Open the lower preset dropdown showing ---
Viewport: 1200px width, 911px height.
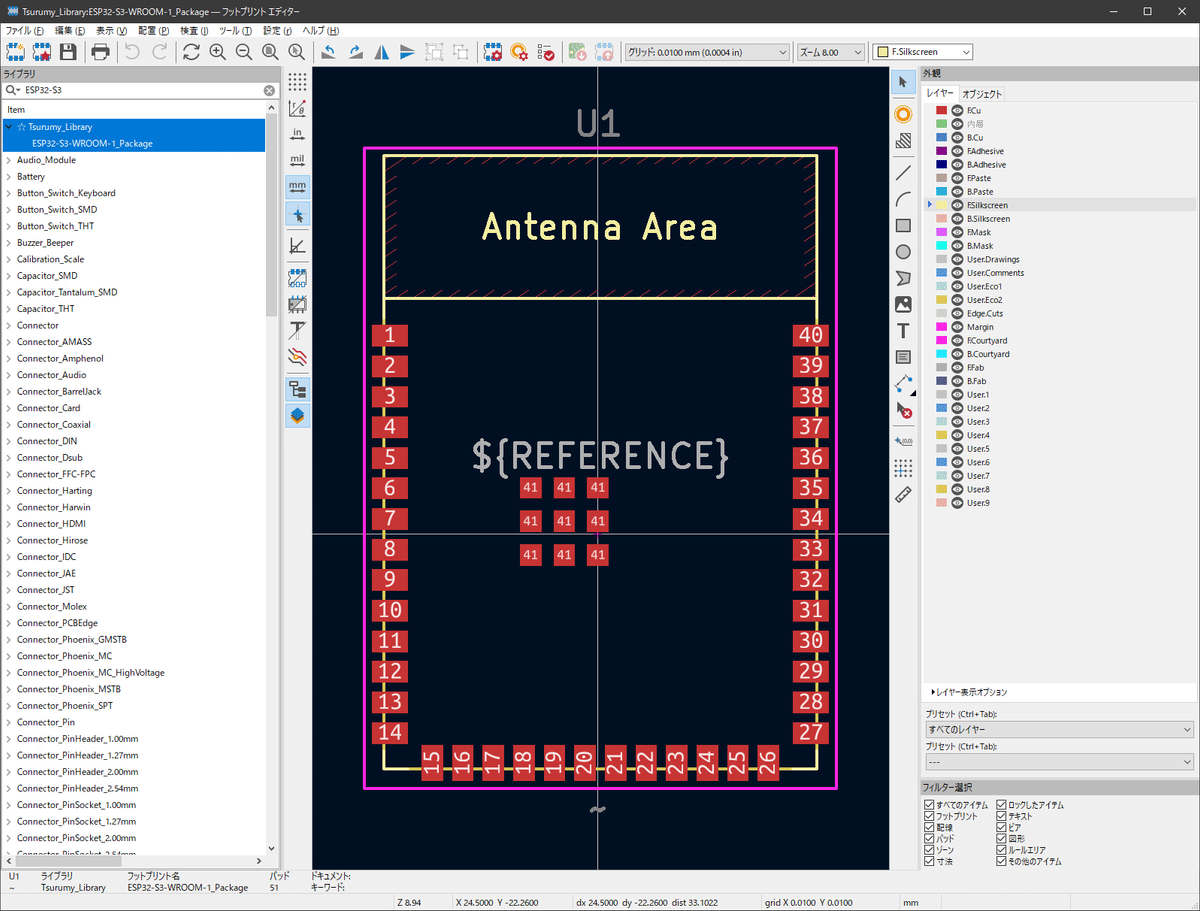[x=1059, y=762]
